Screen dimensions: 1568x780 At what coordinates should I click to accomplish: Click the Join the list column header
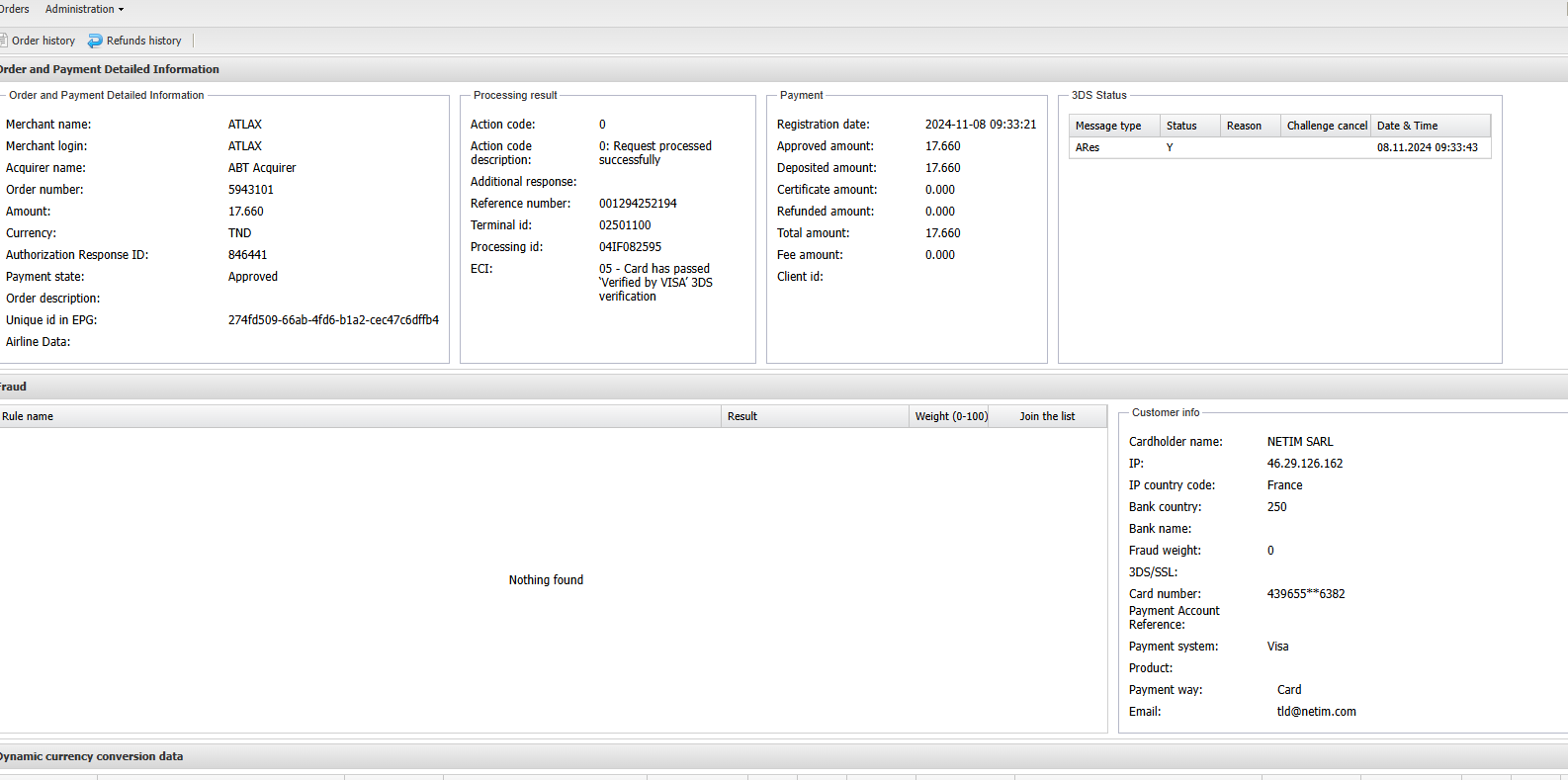1047,416
